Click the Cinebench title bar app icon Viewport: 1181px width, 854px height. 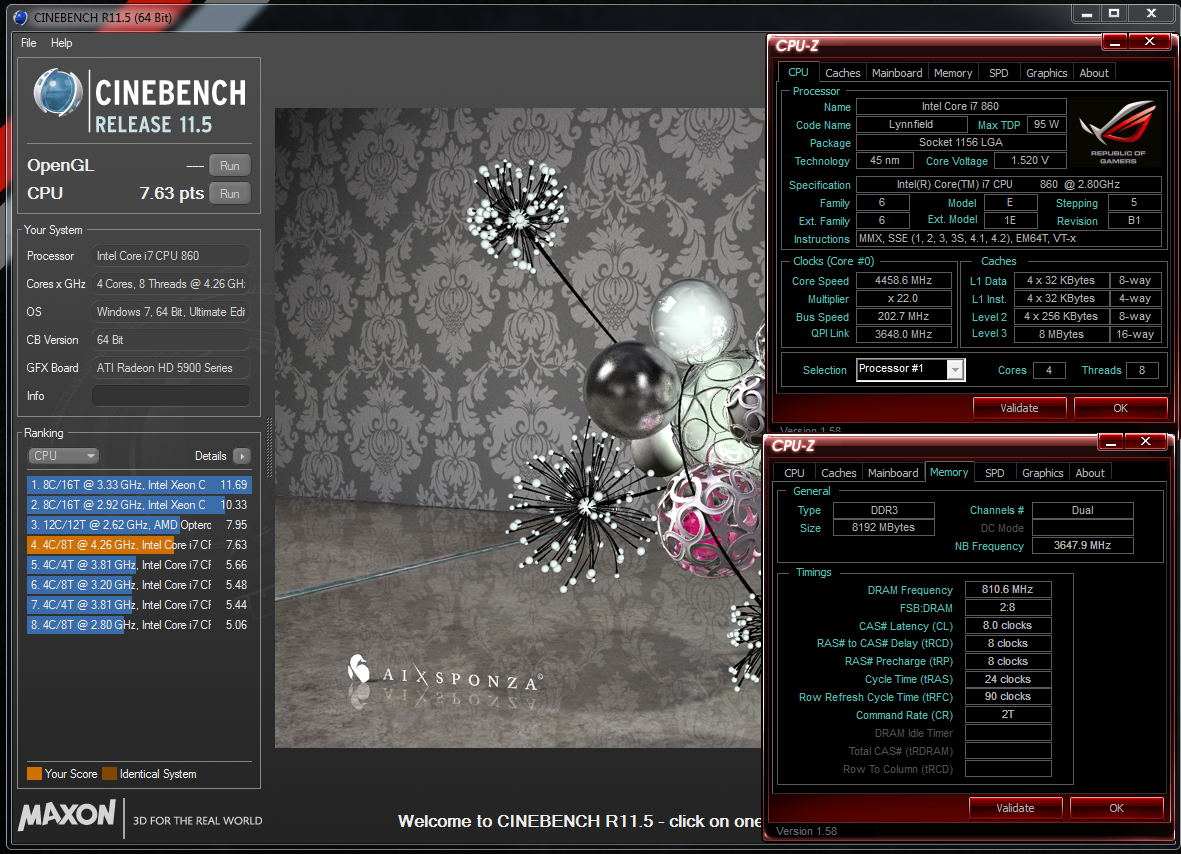click(21, 17)
